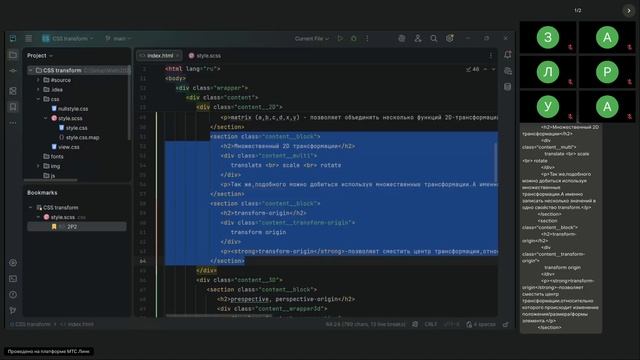640x360 pixels.
Task: Click editor horizontal scrollbar
Action: click(x=218, y=316)
